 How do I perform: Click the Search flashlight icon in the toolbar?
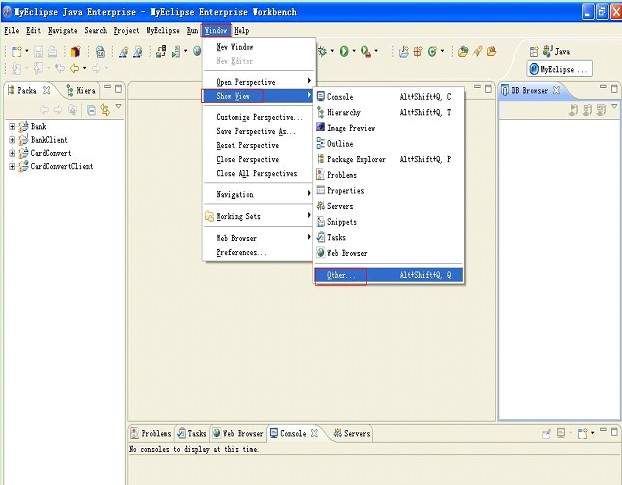pyautogui.click(x=478, y=51)
